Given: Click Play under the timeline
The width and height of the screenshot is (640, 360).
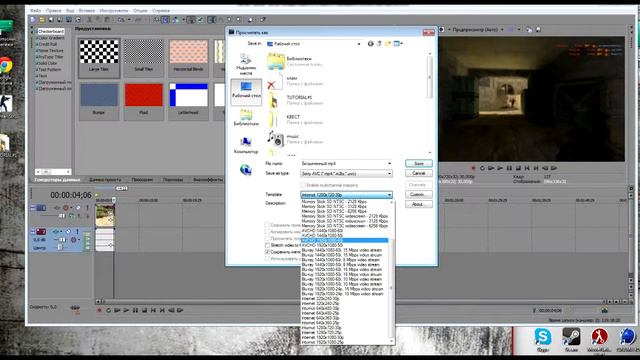Looking at the screenshot, I should pos(126,311).
